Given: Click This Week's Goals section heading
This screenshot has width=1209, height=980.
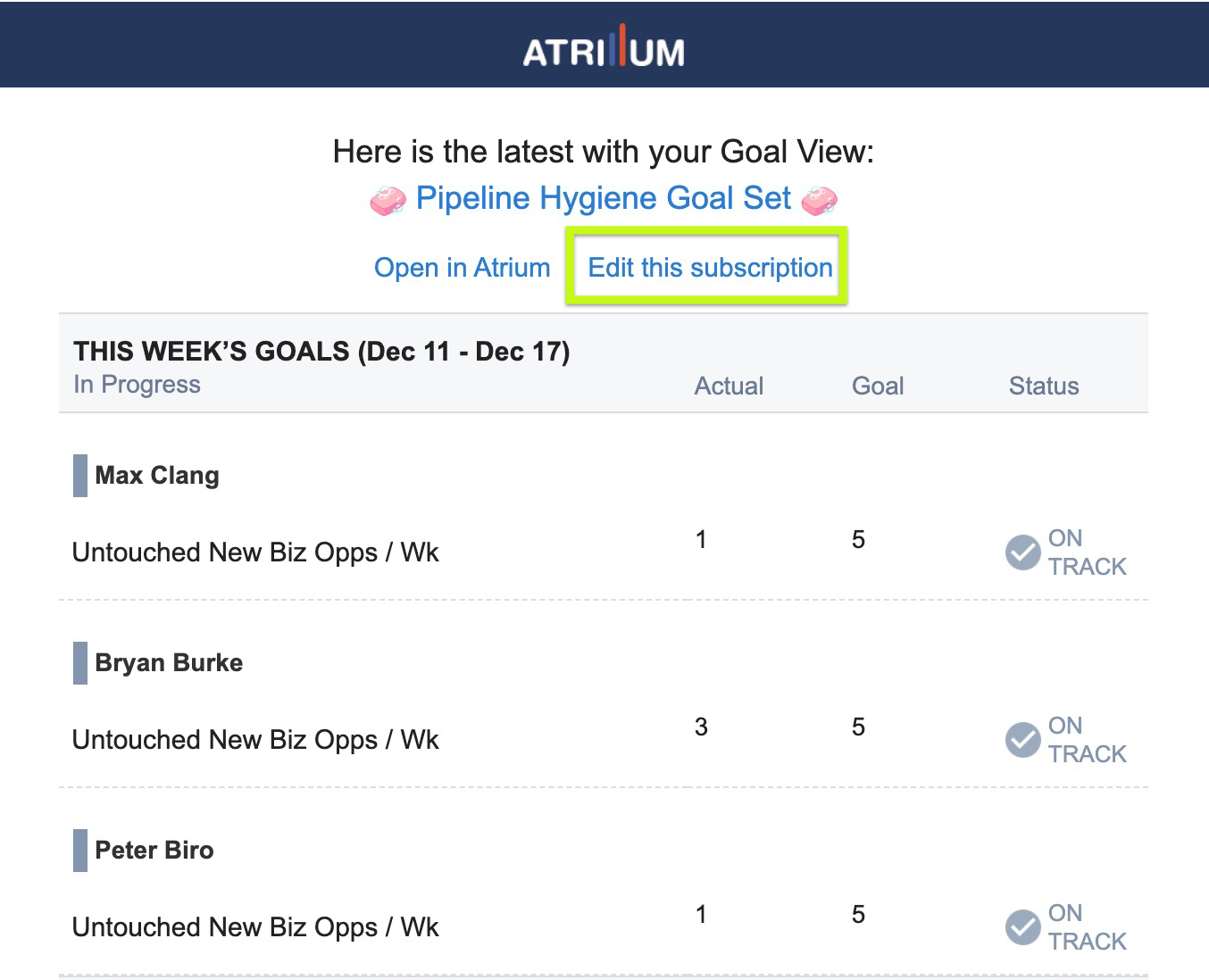Looking at the screenshot, I should click(321, 351).
